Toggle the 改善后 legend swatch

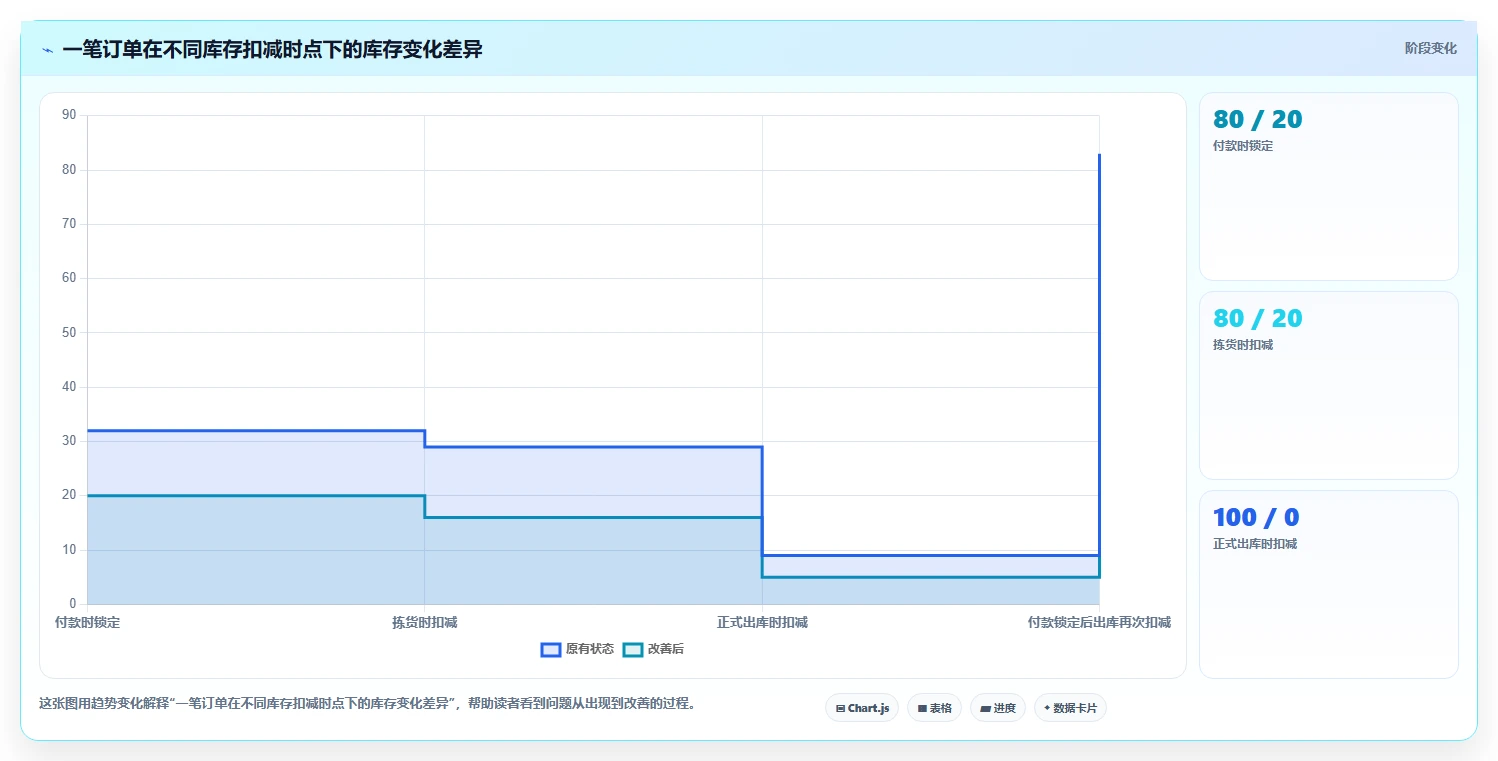[x=633, y=650]
